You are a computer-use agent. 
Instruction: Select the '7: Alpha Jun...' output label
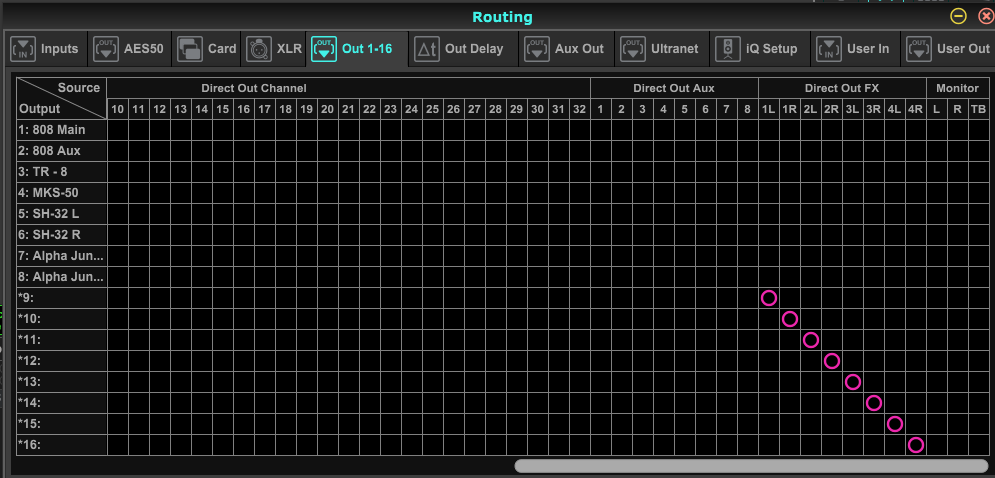coord(62,256)
